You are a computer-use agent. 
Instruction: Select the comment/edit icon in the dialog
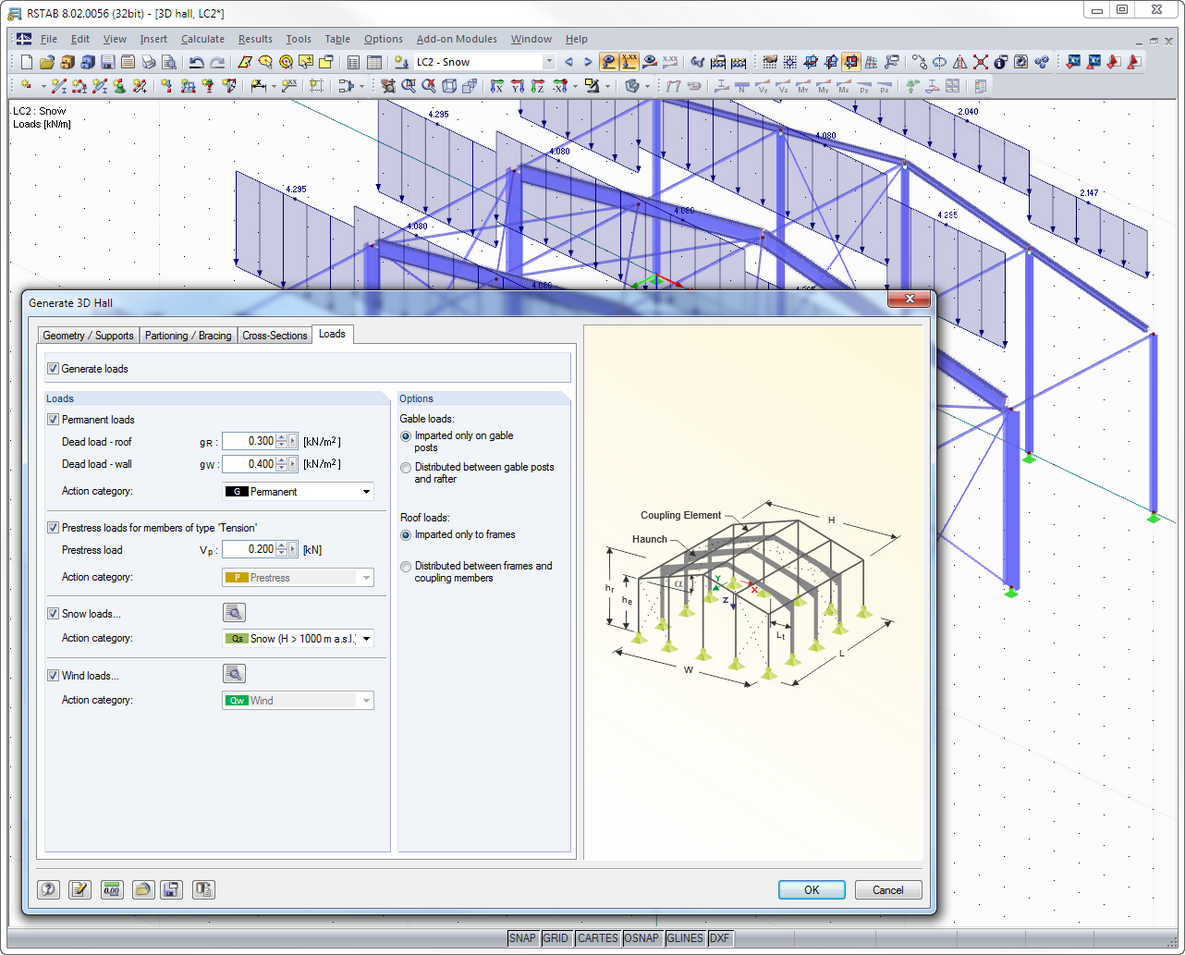point(79,889)
